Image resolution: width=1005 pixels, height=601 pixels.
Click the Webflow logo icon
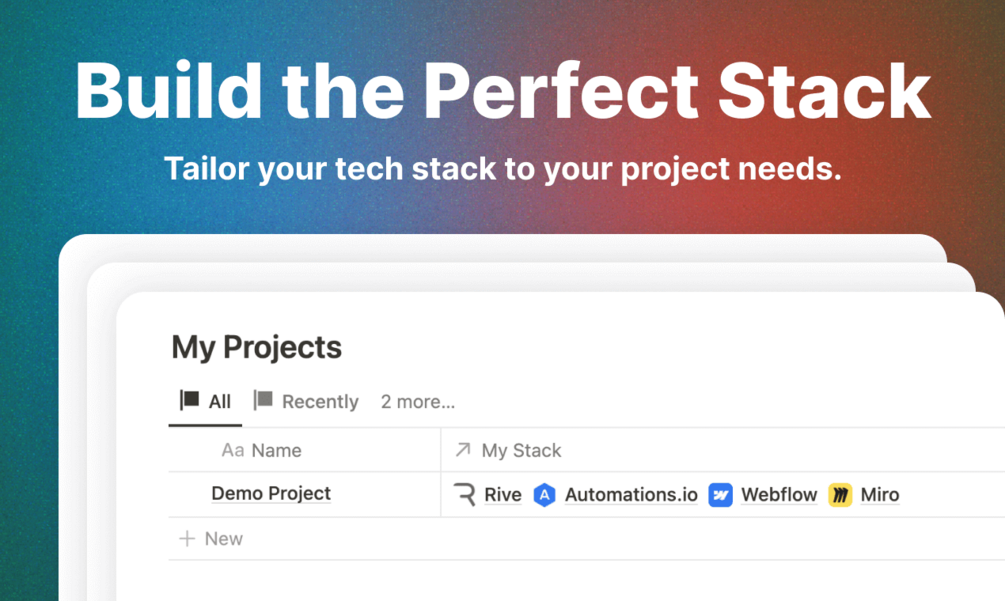click(x=720, y=494)
